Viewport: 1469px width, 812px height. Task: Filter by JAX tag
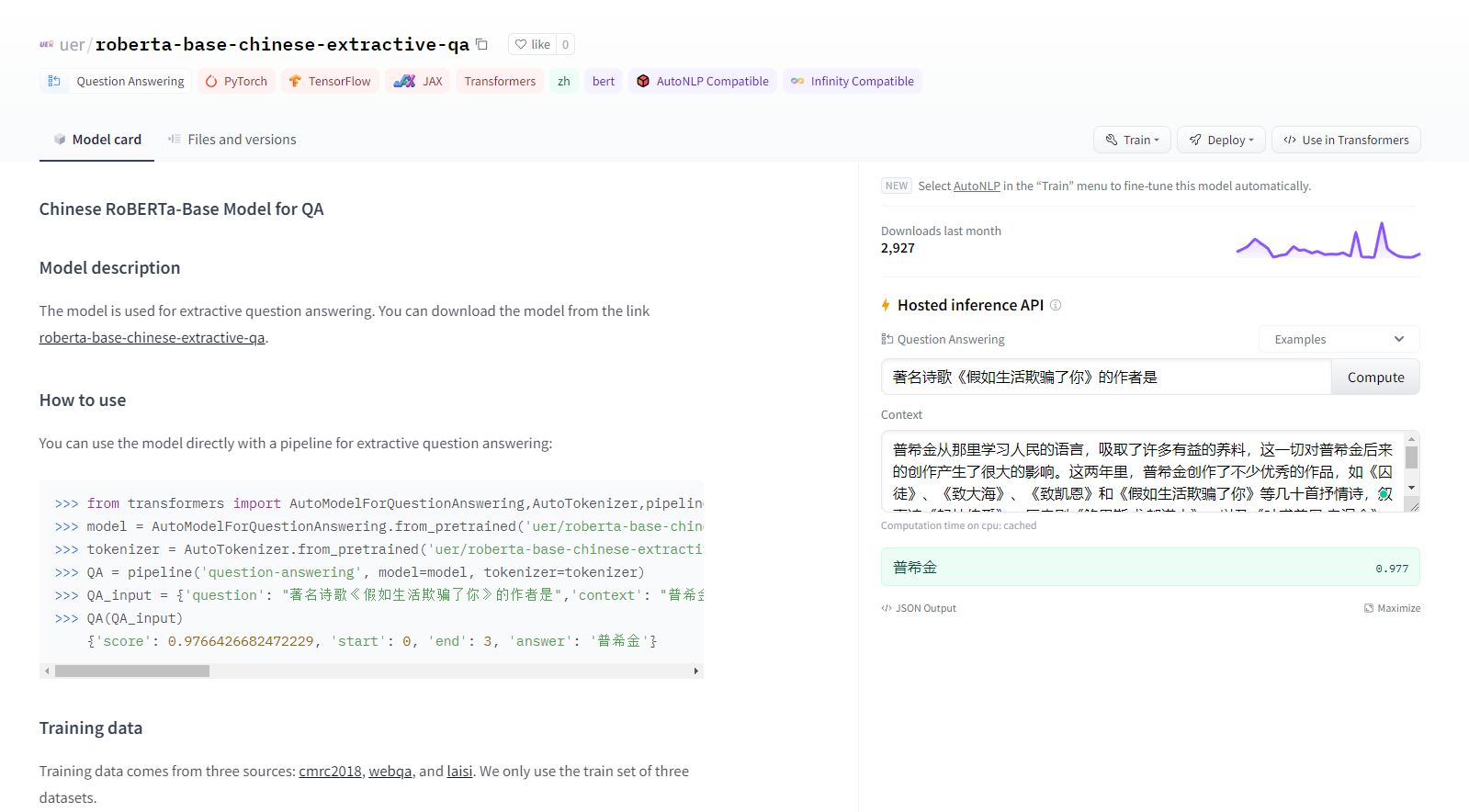coord(418,81)
